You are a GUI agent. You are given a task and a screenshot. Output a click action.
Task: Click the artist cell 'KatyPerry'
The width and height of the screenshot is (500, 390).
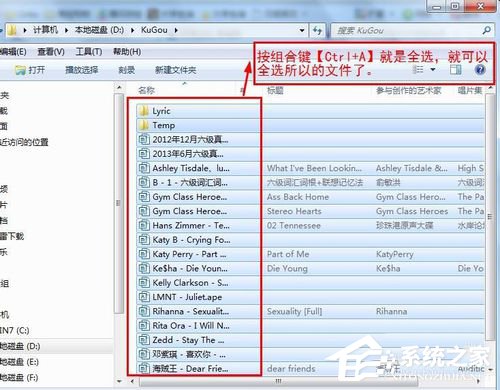point(395,254)
